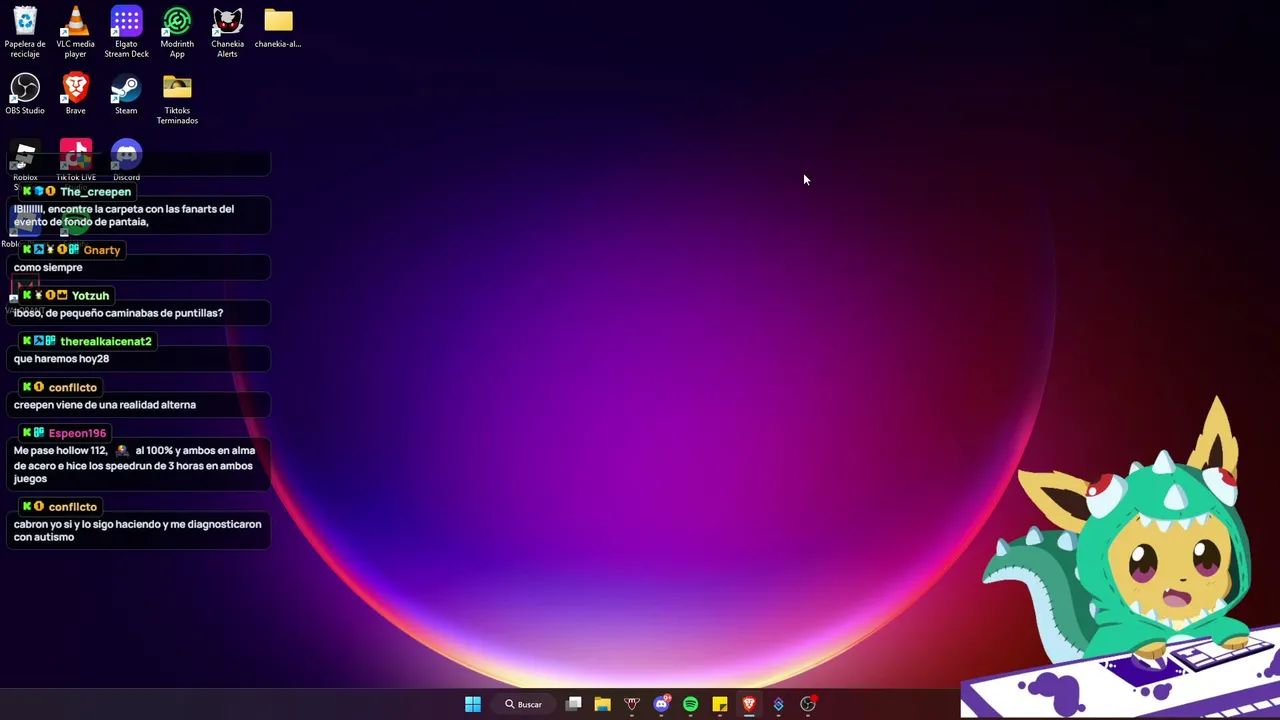Screen dimensions: 1280x720
Task: Click the username Gnarty in chat
Action: (x=102, y=250)
